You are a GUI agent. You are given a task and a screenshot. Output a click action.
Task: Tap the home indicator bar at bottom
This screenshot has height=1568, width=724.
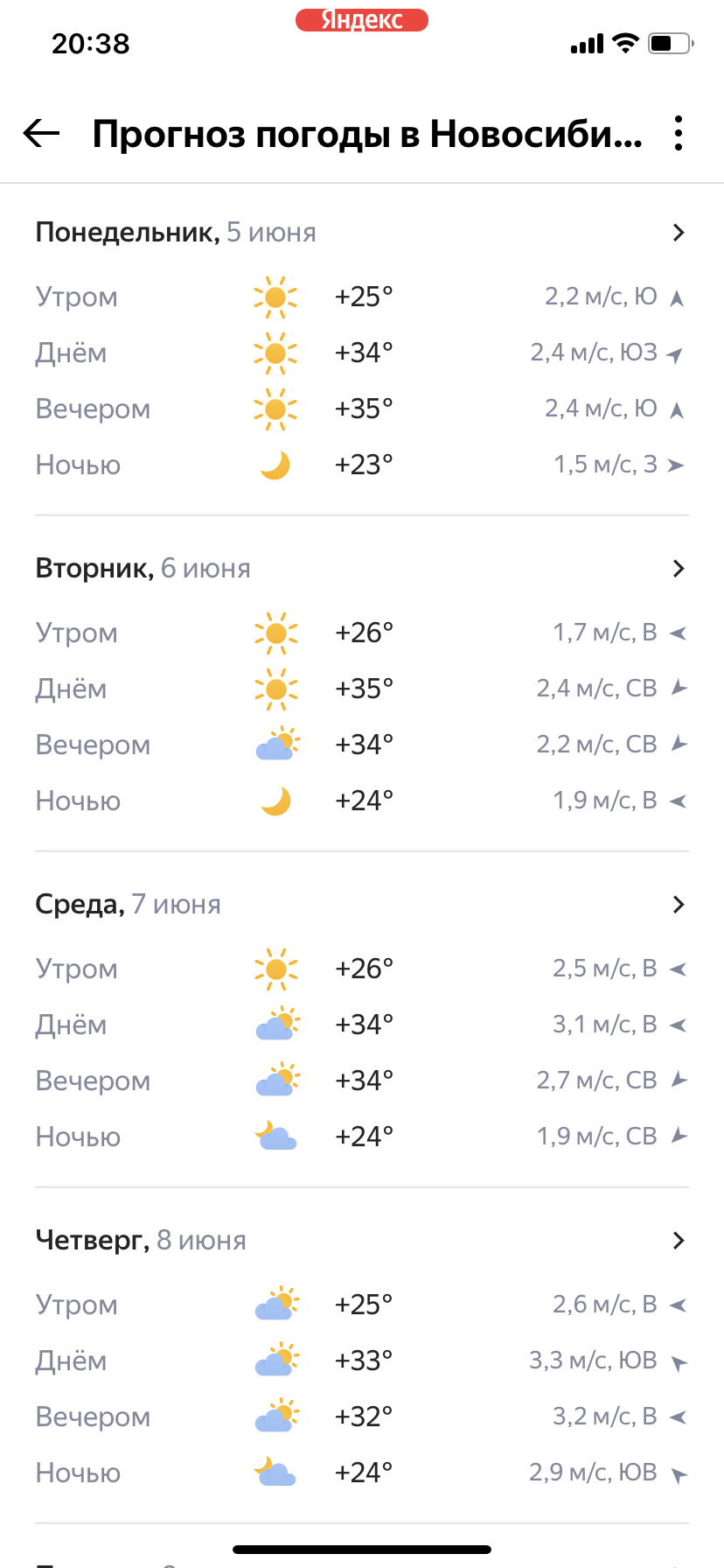click(x=362, y=1550)
